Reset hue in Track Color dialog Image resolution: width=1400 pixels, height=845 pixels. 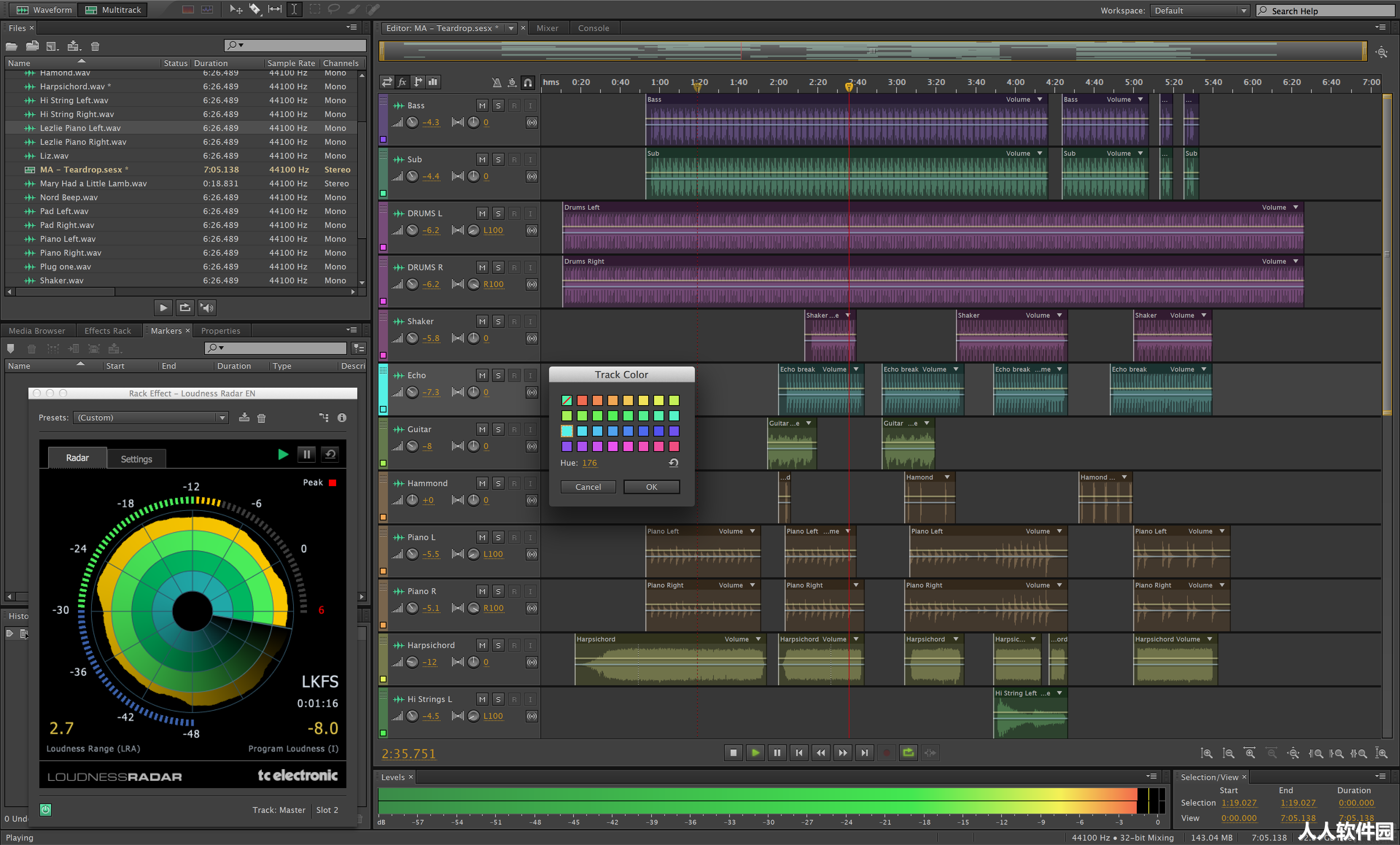click(x=673, y=463)
